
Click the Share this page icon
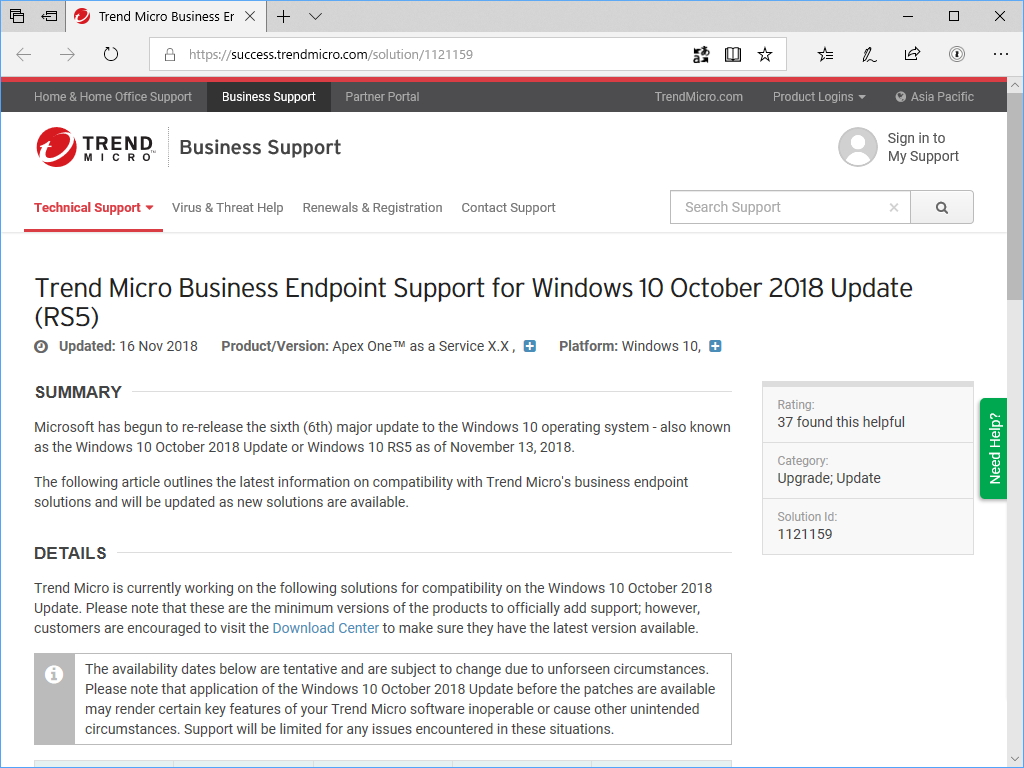coord(912,55)
